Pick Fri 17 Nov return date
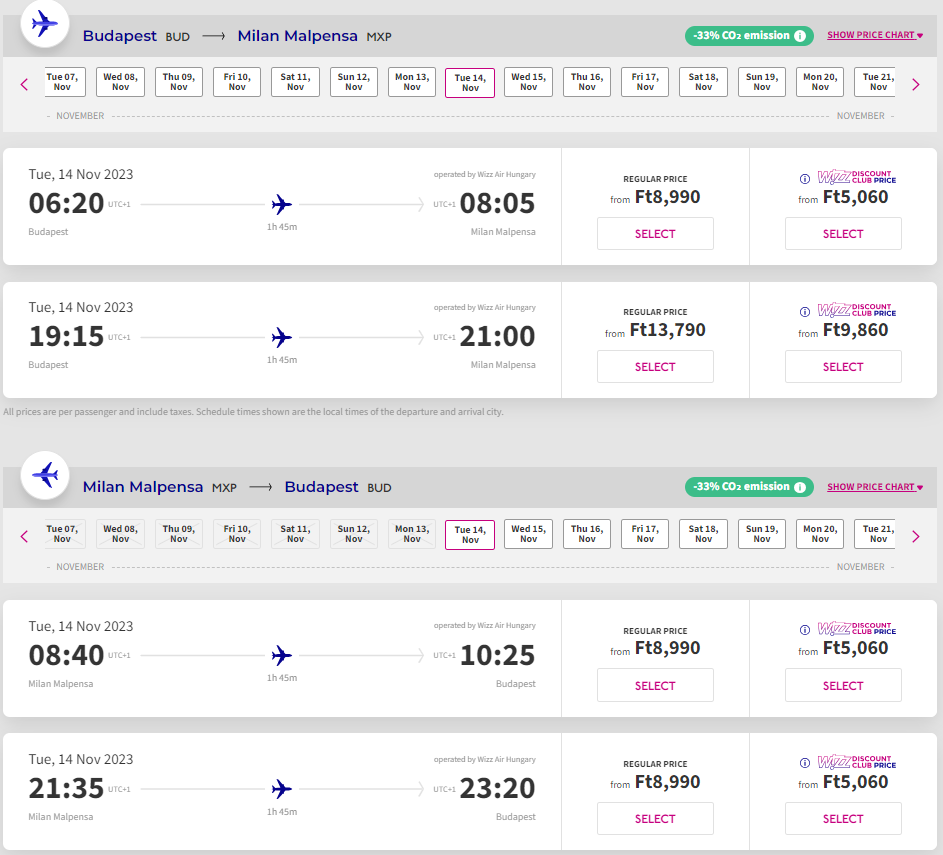 (645, 534)
